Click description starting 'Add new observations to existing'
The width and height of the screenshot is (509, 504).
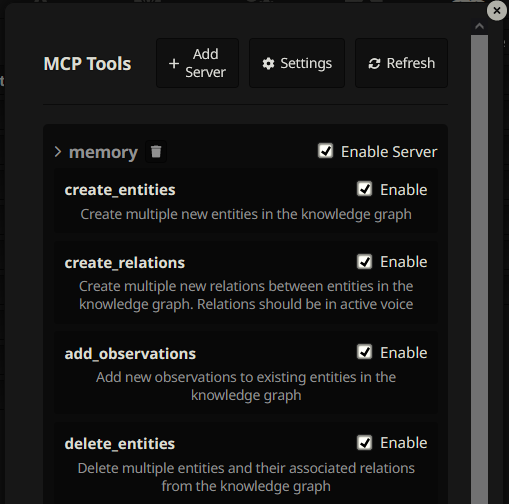(246, 386)
